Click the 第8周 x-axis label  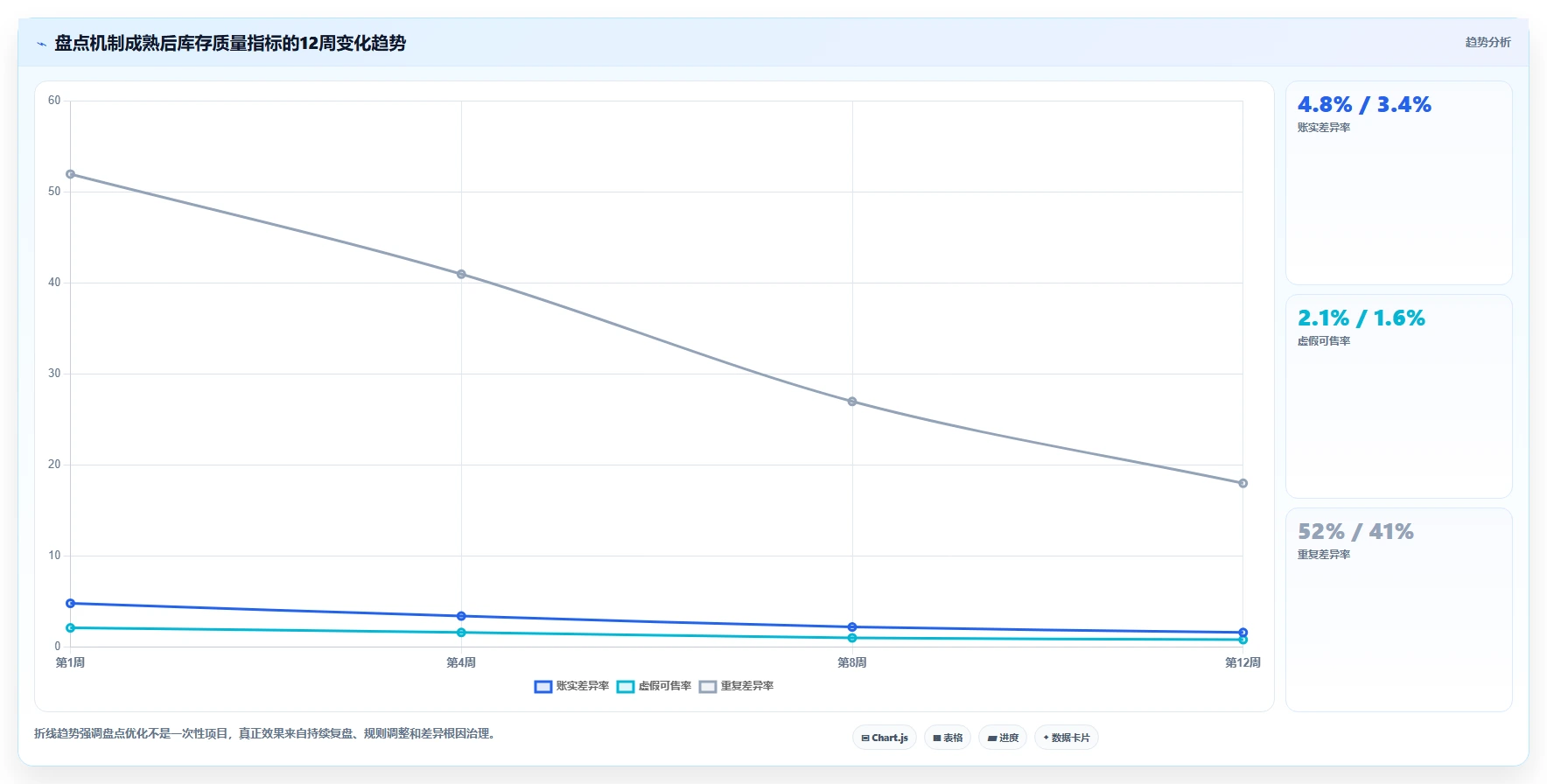tap(852, 662)
